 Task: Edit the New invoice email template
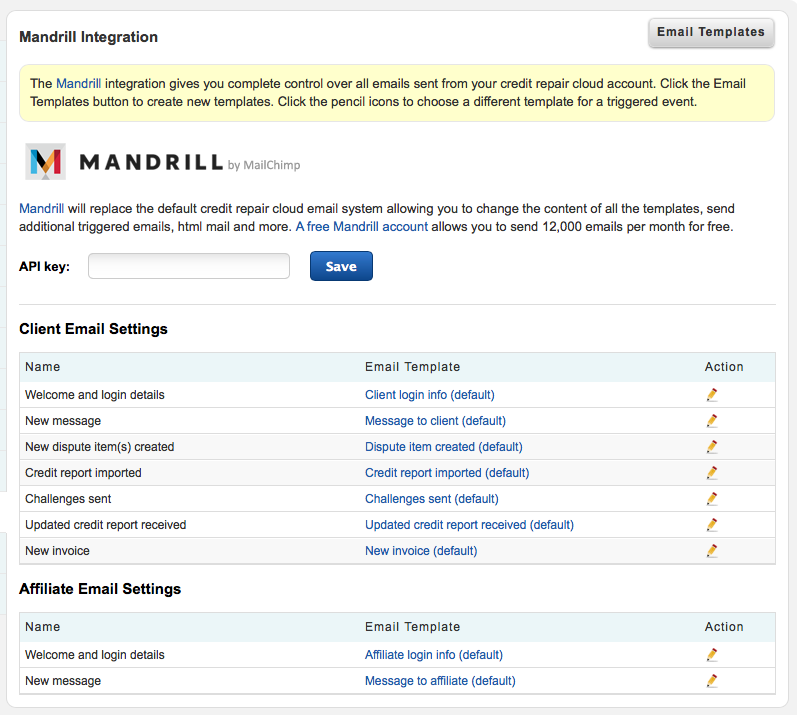click(x=712, y=550)
